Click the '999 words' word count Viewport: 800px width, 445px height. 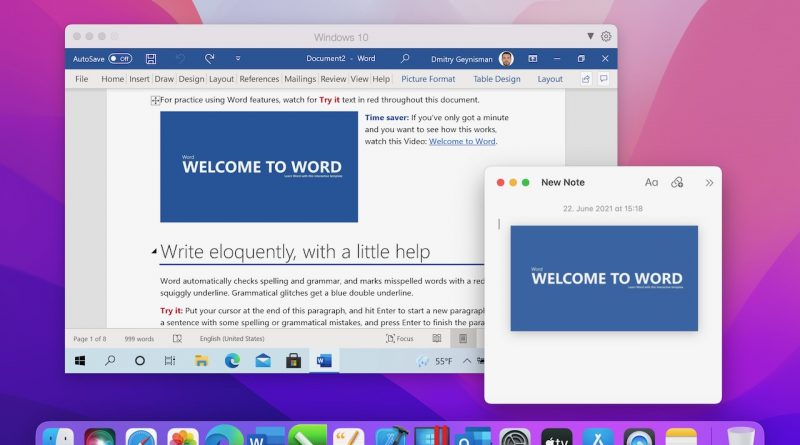[x=139, y=338]
